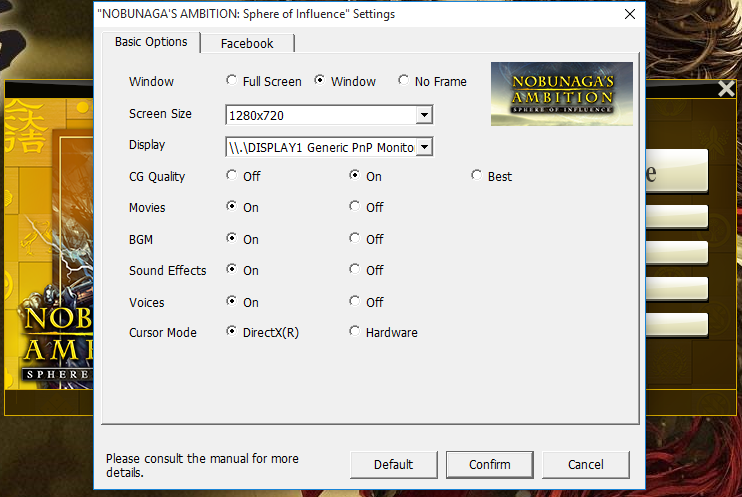The image size is (742, 497).
Task: Switch to the Basic Options tab
Action: click(x=151, y=42)
